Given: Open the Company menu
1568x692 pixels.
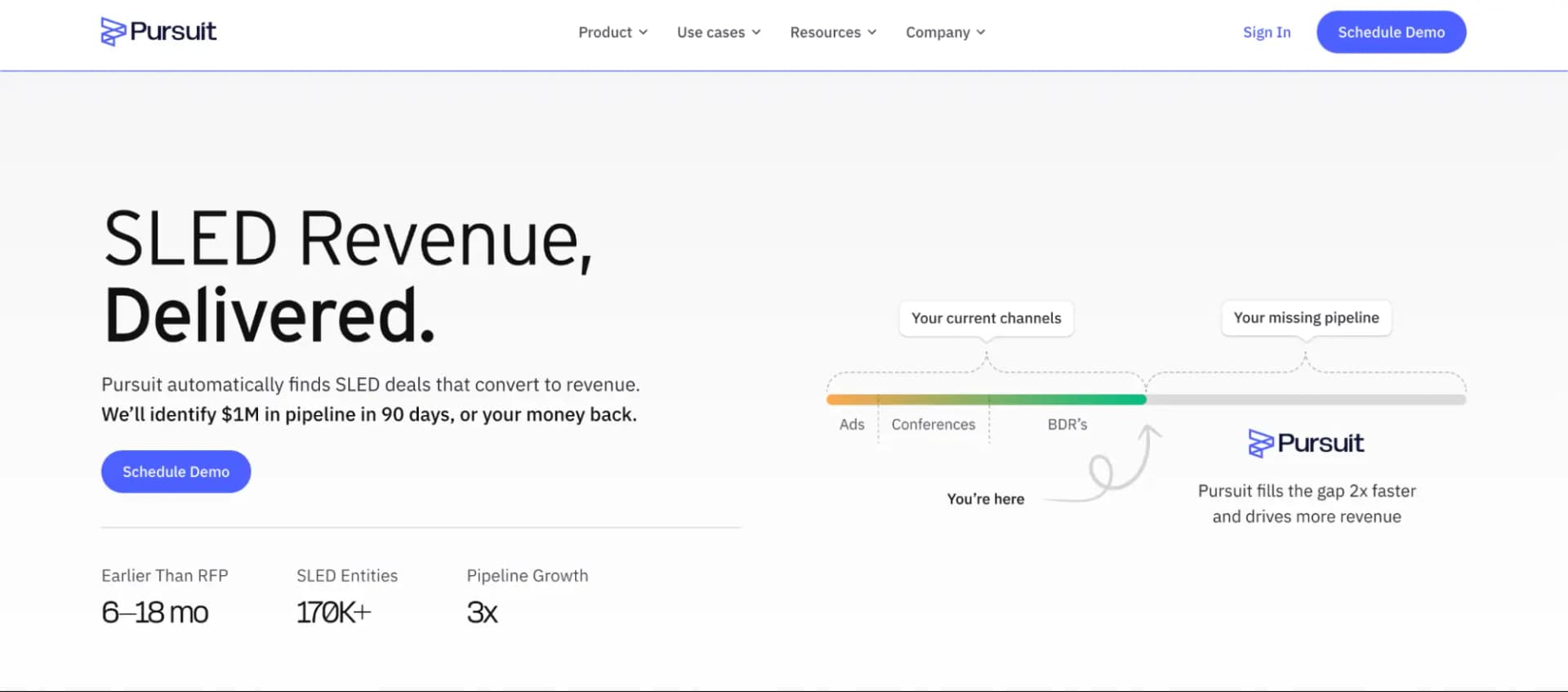Looking at the screenshot, I should (946, 33).
